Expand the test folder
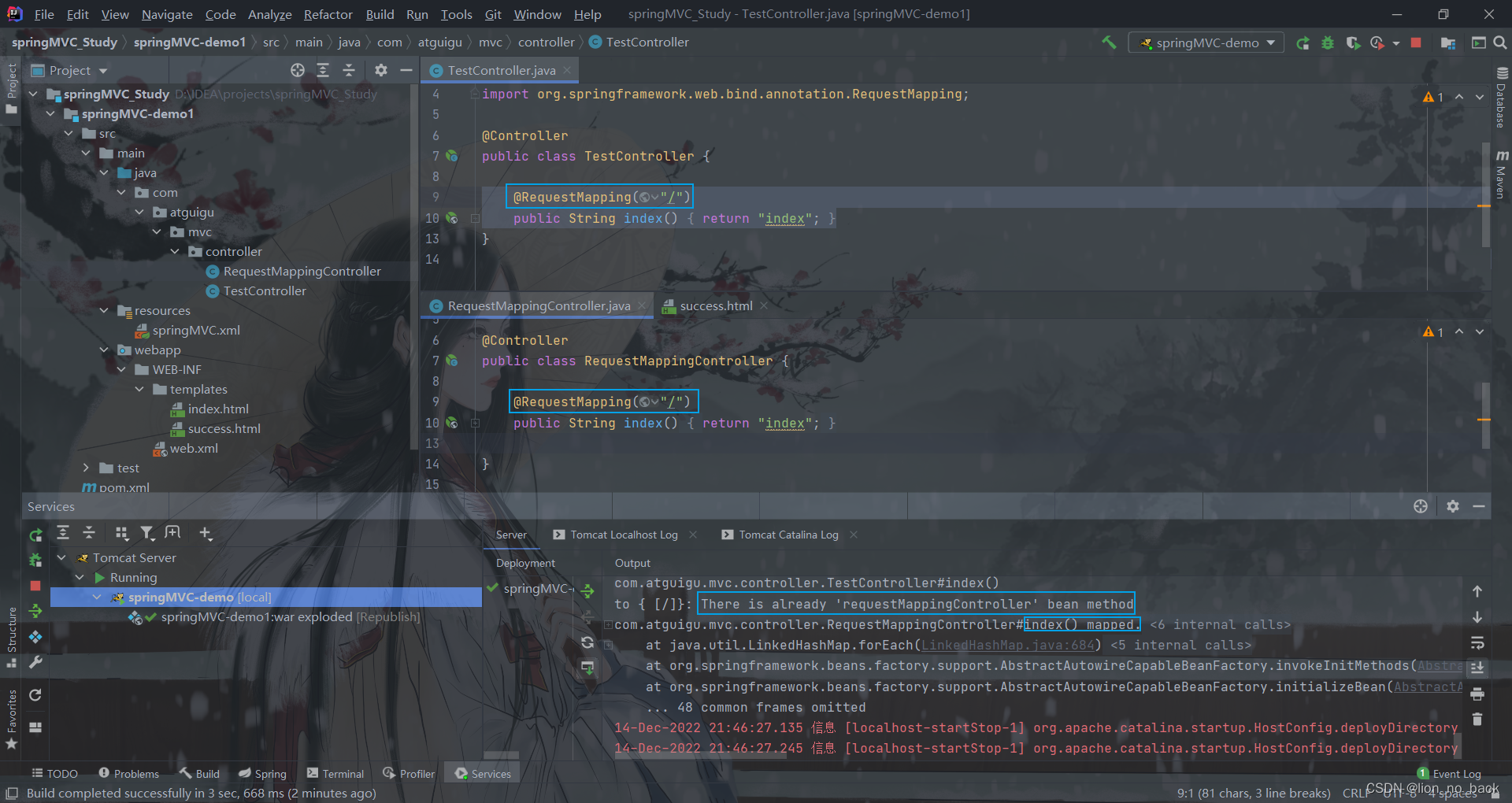Image resolution: width=1512 pixels, height=803 pixels. (x=86, y=468)
